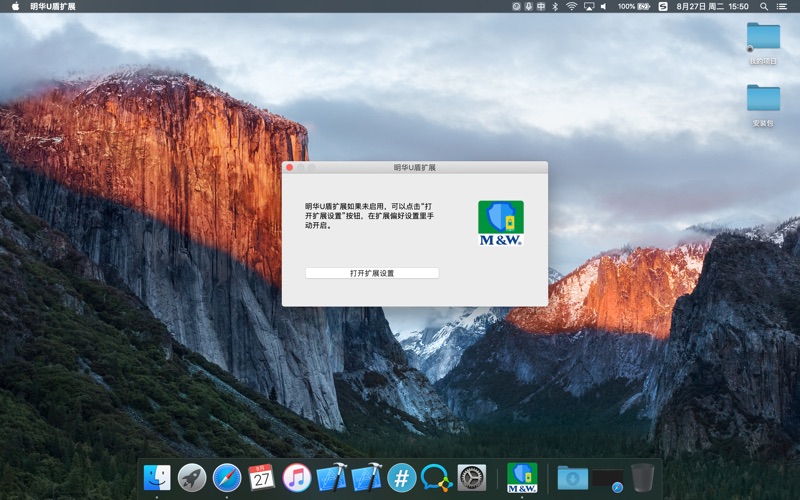The image size is (800, 500).
Task: Open Safari from the Dock
Action: pos(227,477)
